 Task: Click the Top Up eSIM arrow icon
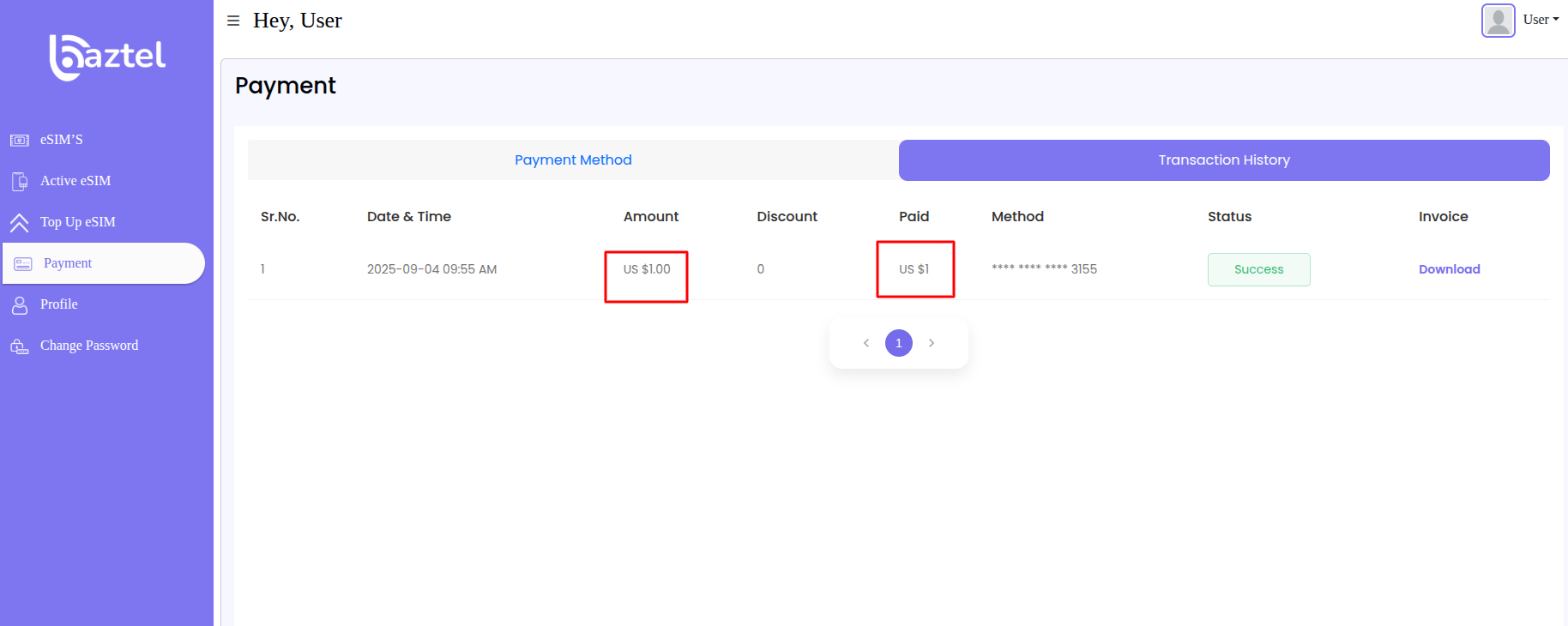(20, 223)
